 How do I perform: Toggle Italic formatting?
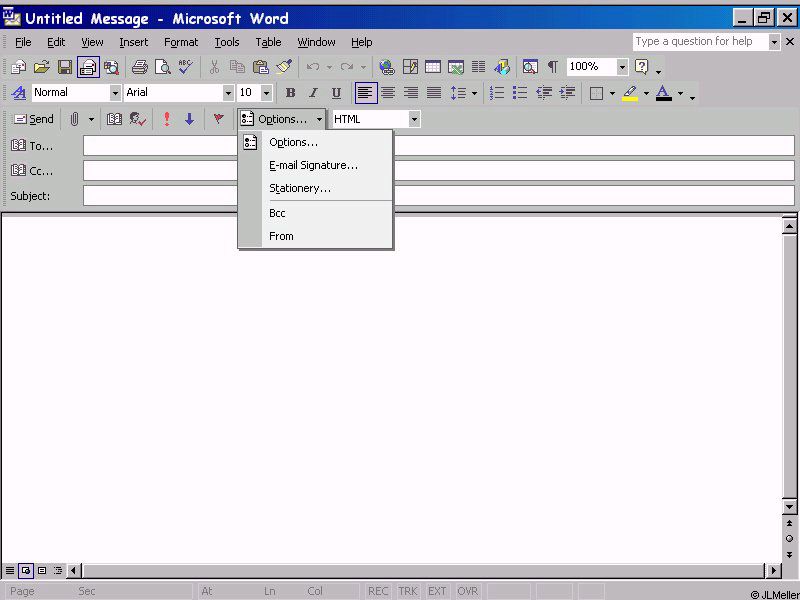click(313, 93)
